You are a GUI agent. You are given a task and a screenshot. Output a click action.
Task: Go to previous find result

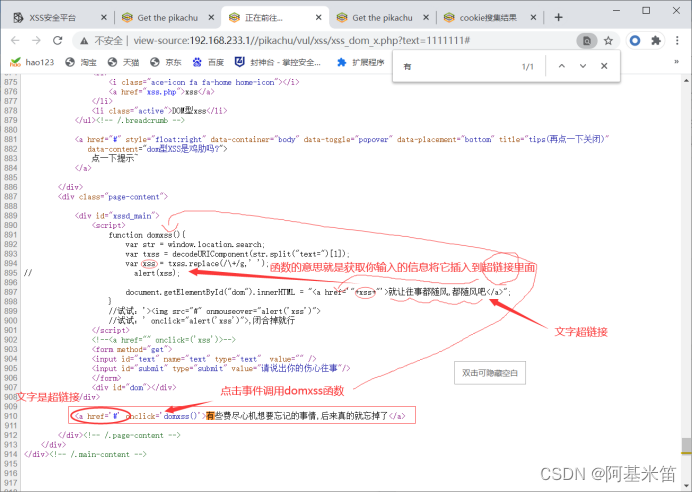click(x=561, y=66)
